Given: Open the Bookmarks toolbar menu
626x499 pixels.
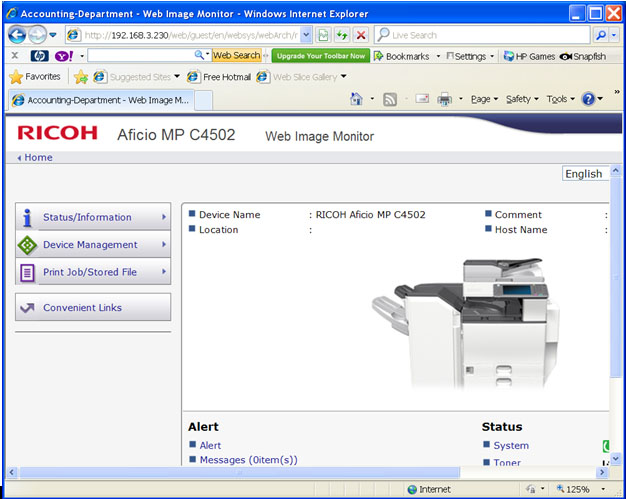Looking at the screenshot, I should point(407,56).
